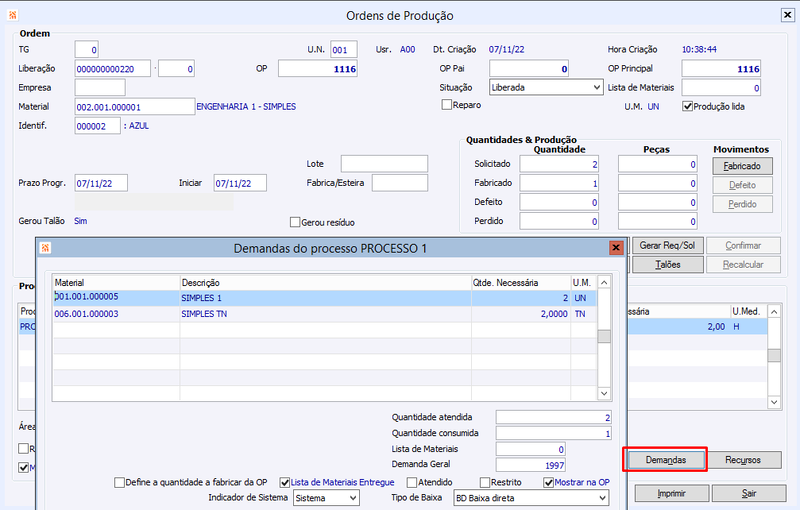Click the Prazo Progr. date field
This screenshot has width=800, height=510.
[x=101, y=183]
